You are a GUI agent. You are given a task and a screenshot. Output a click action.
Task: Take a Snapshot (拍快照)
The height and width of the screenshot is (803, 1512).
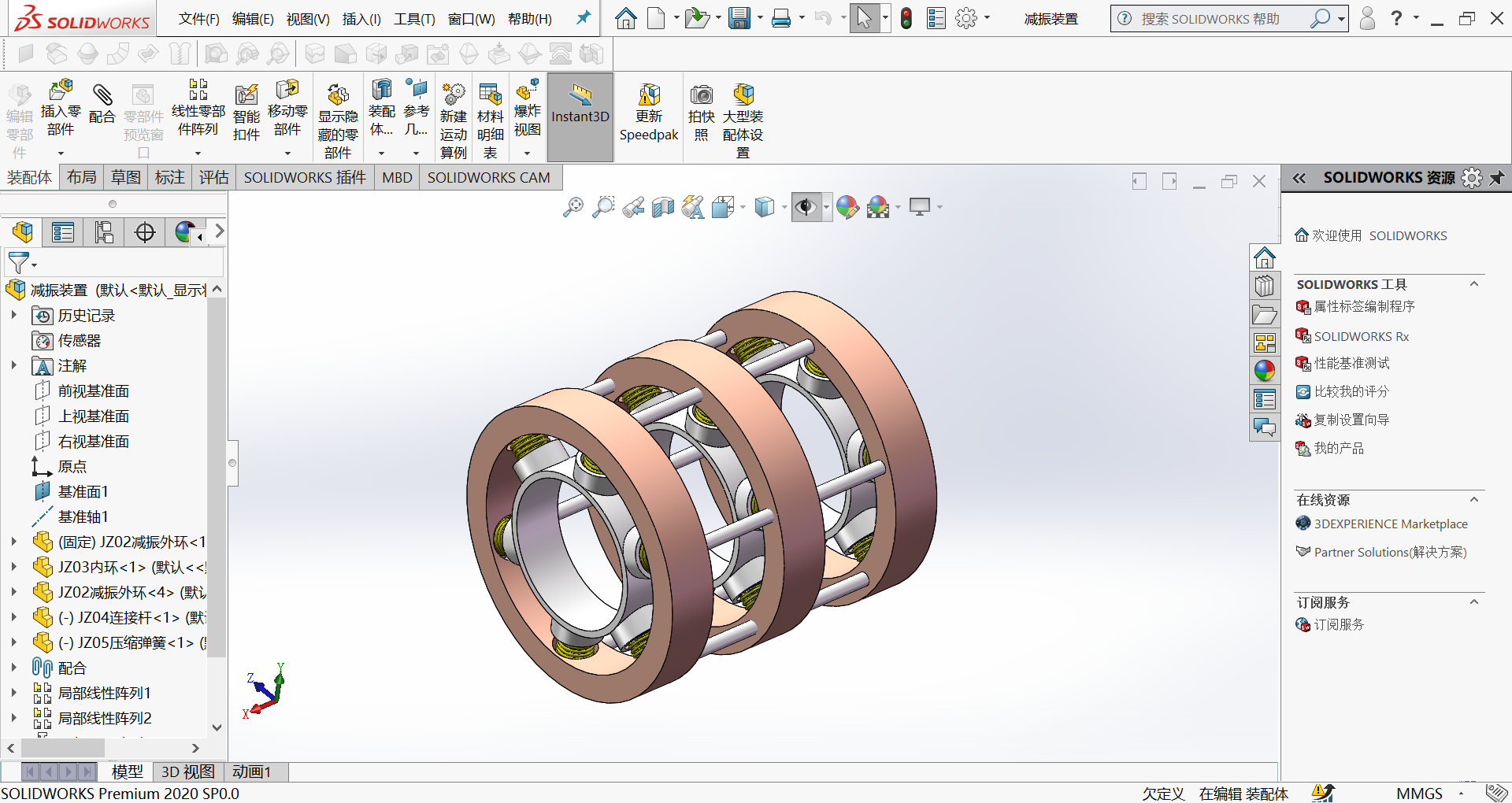click(x=702, y=113)
